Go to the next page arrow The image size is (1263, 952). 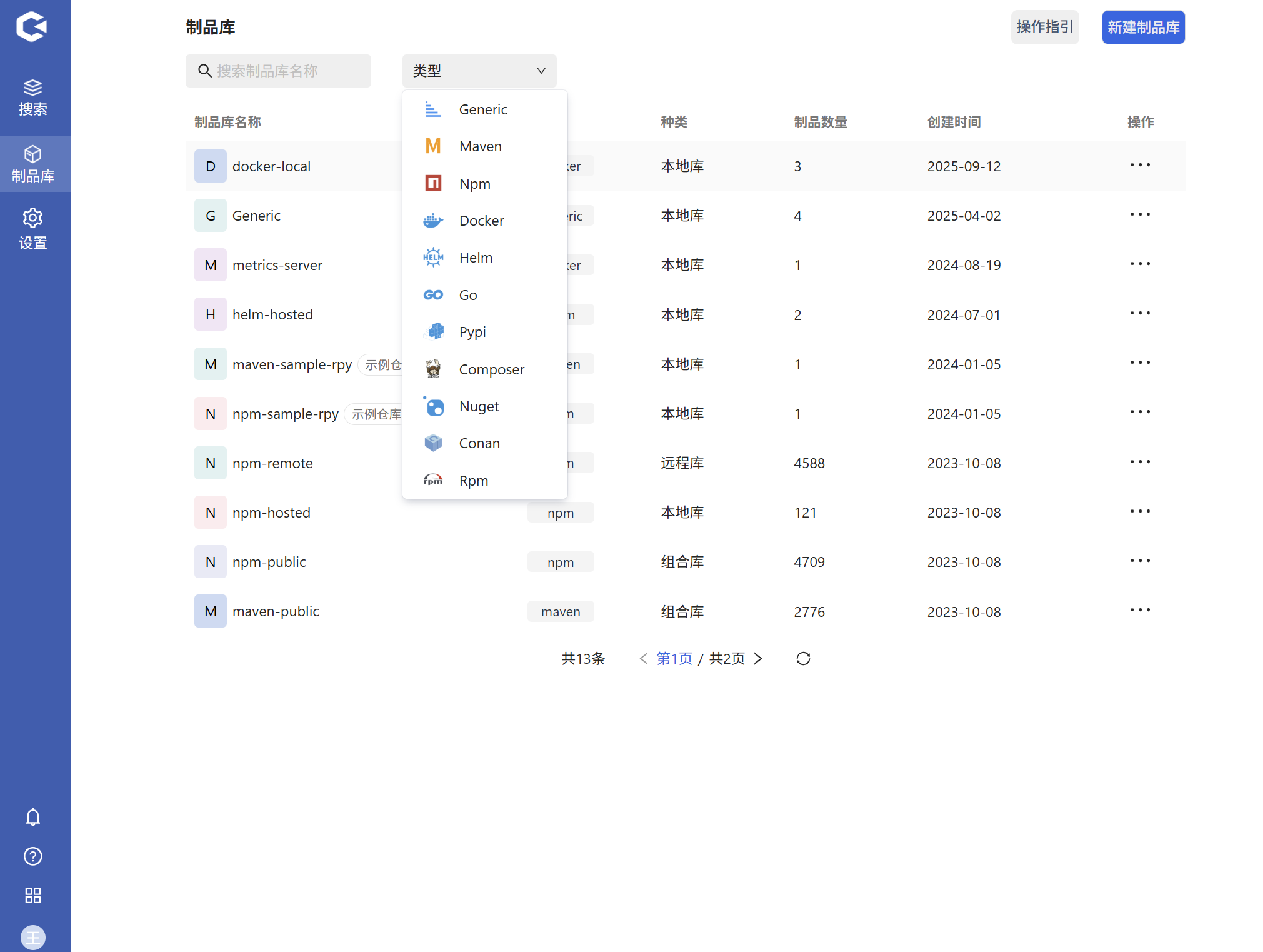click(758, 658)
